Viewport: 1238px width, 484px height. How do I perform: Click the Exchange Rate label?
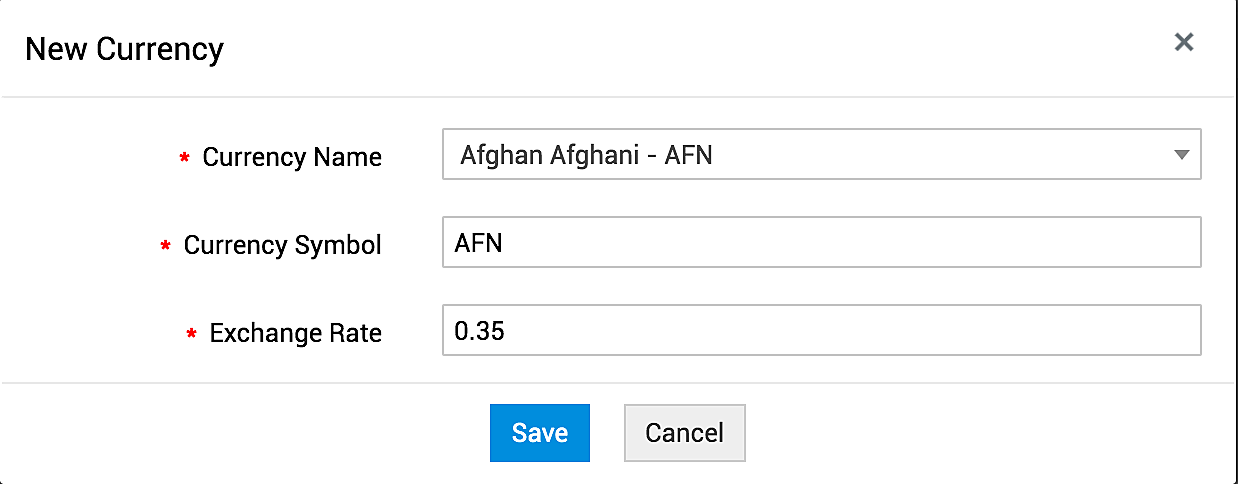295,333
